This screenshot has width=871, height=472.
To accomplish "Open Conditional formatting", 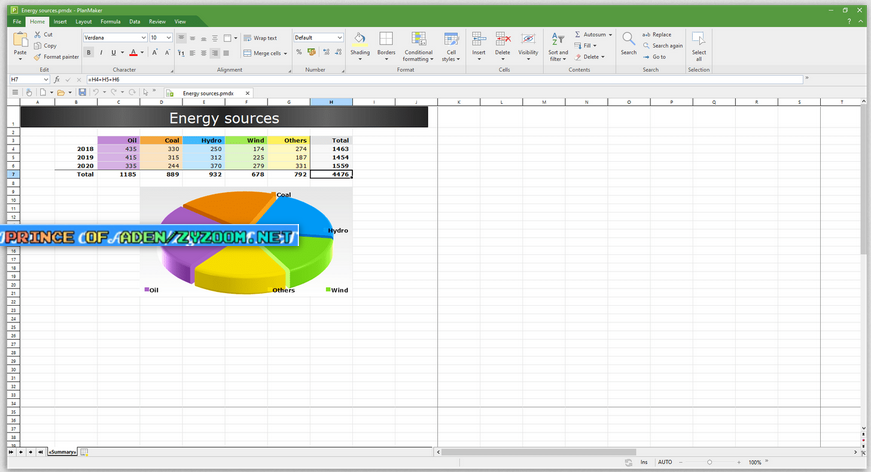I will coord(419,39).
